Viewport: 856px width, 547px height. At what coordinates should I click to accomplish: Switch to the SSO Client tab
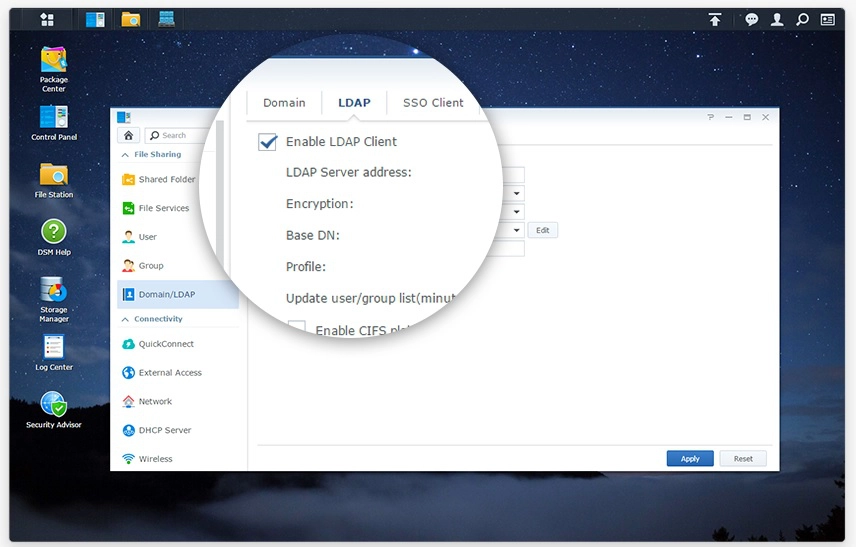coord(433,103)
